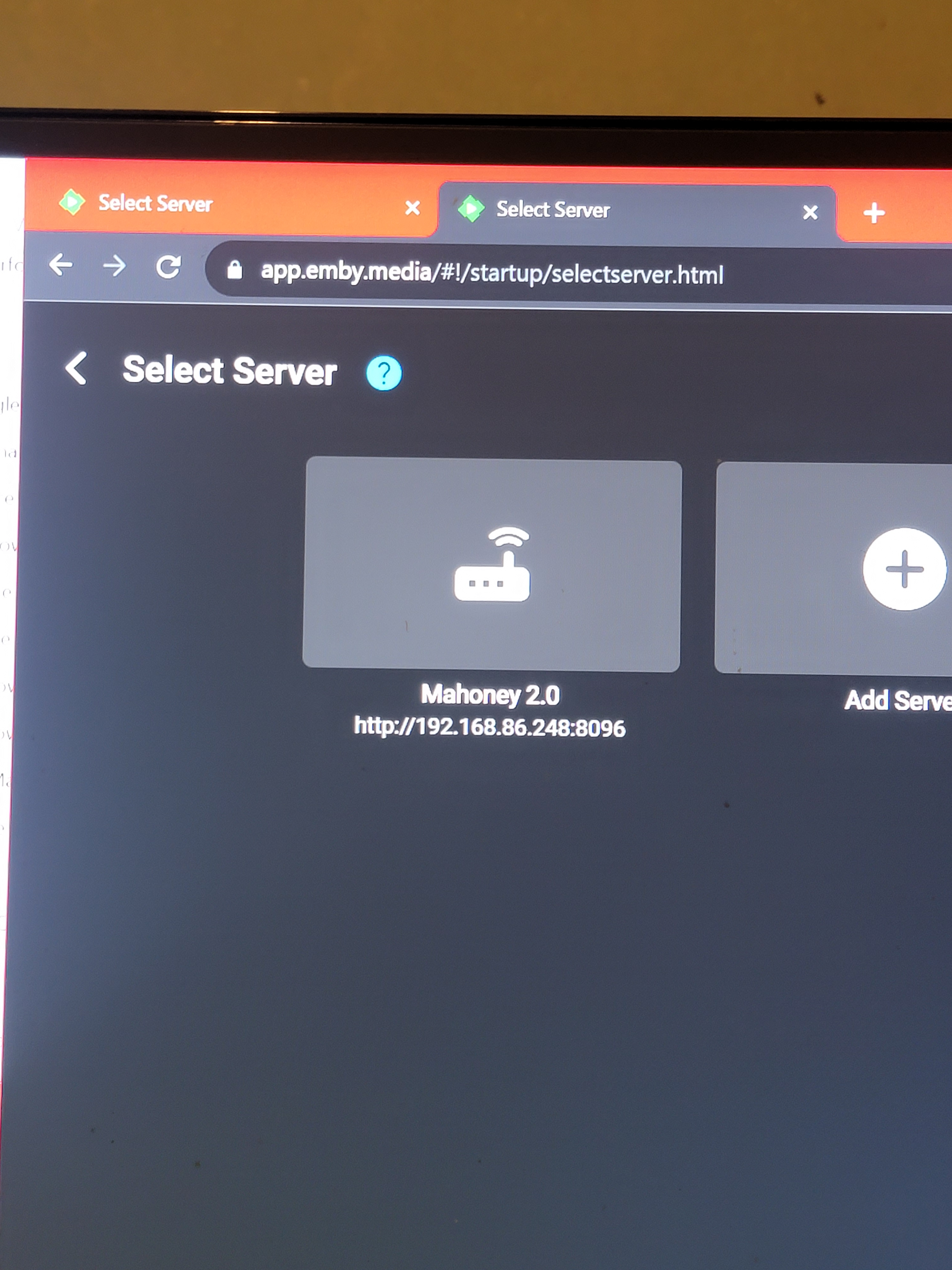Select the second Select Server tab

tap(552, 210)
